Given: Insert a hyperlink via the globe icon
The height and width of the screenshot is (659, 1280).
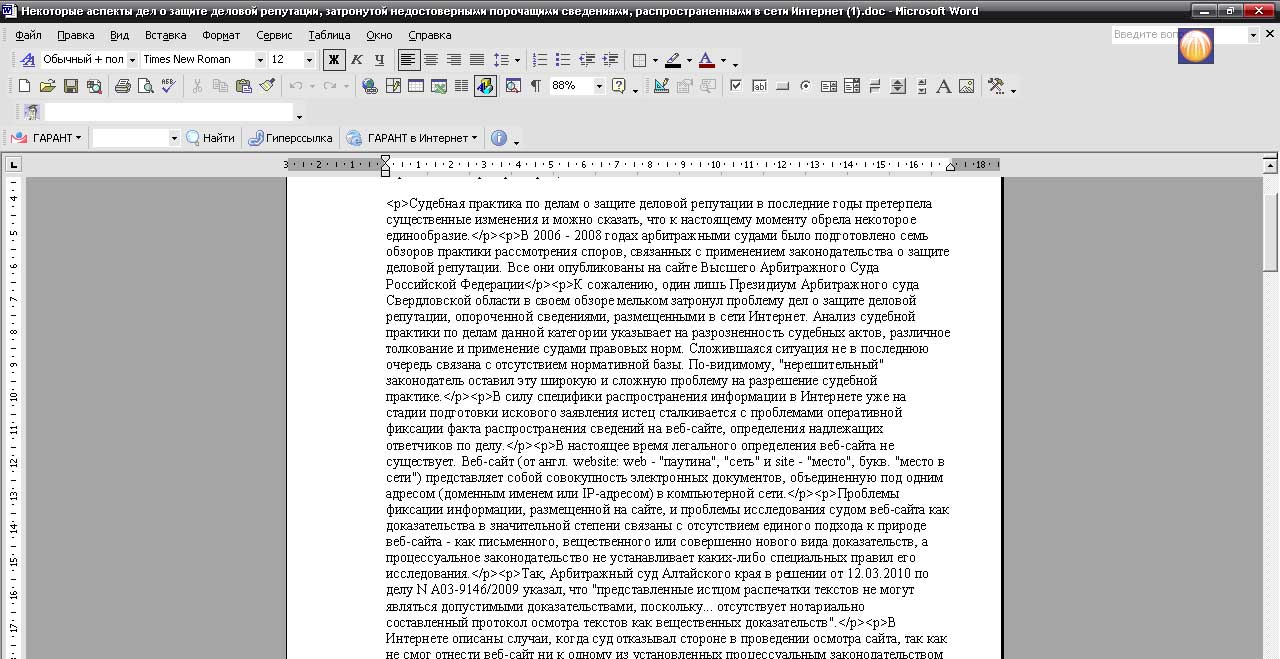Looking at the screenshot, I should click(369, 86).
